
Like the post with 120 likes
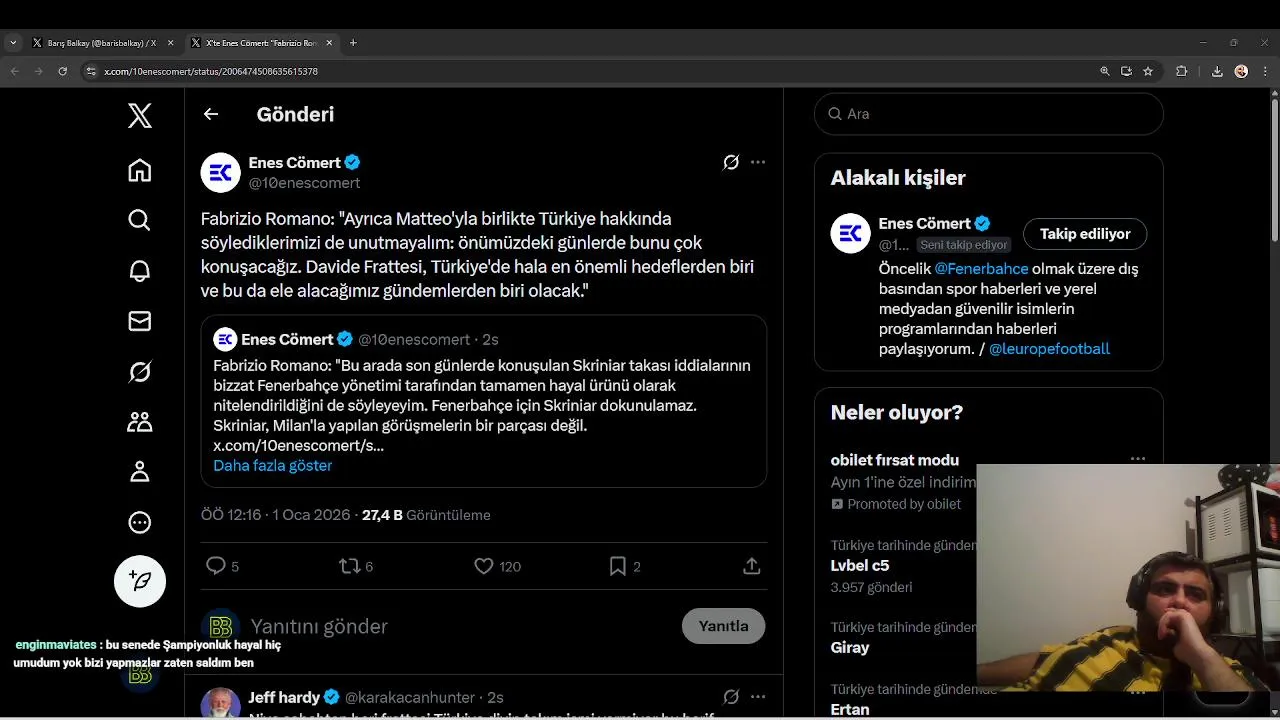[484, 566]
